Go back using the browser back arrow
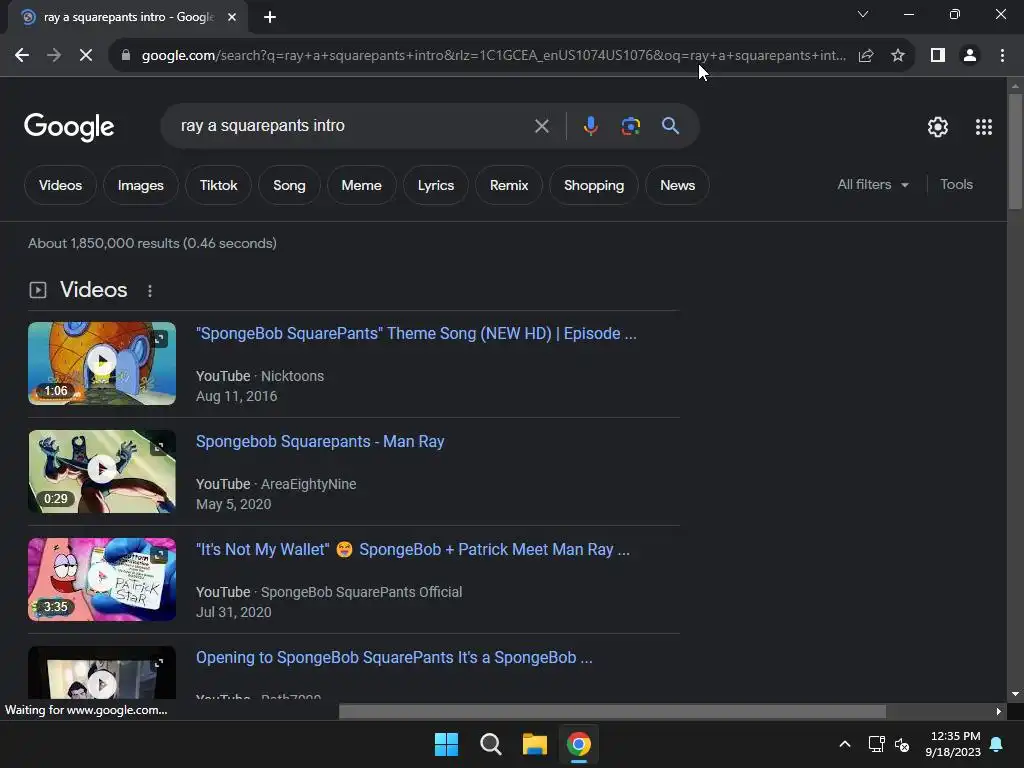 22,56
